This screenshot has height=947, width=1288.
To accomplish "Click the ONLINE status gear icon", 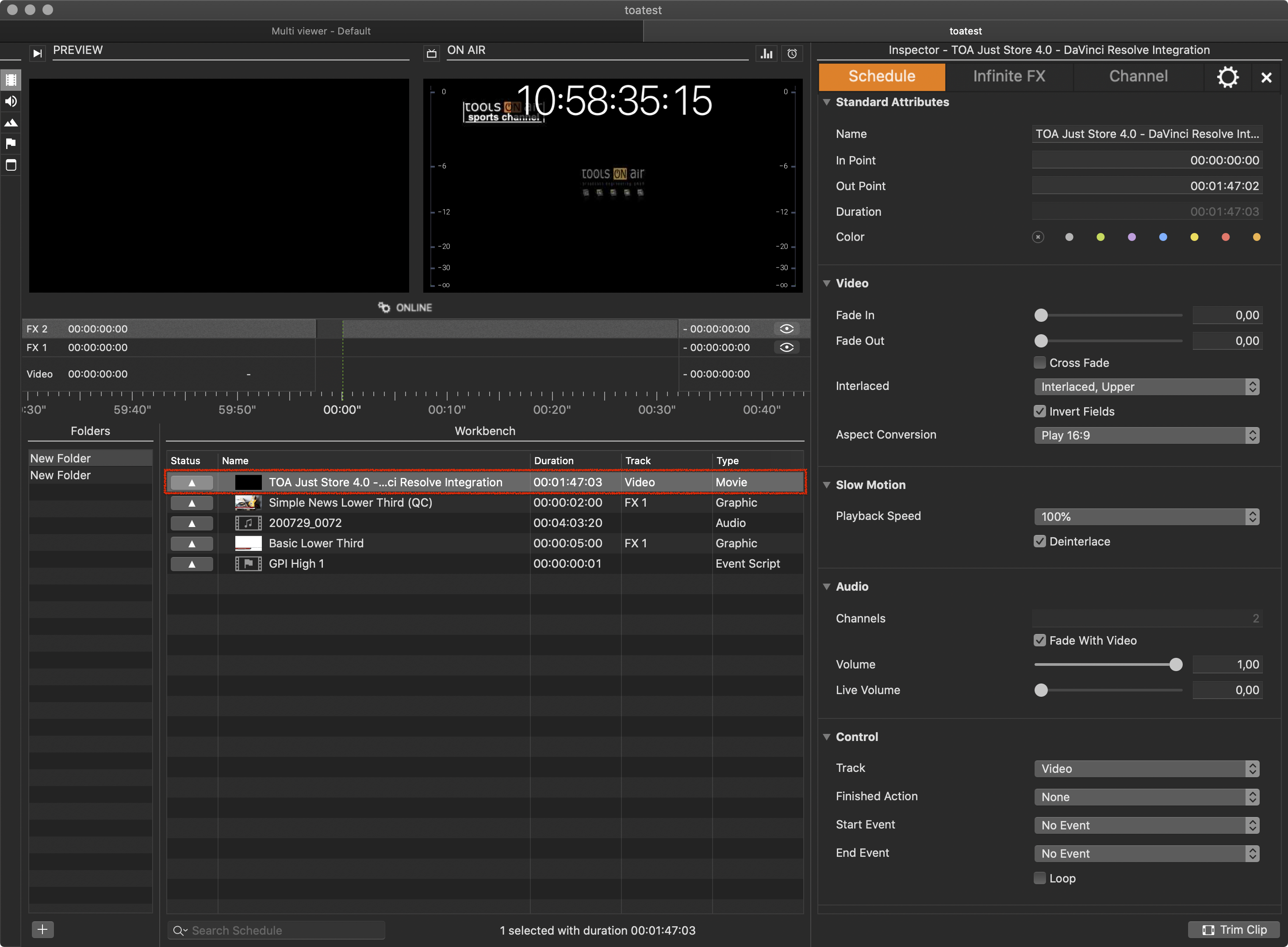I will coord(383,307).
